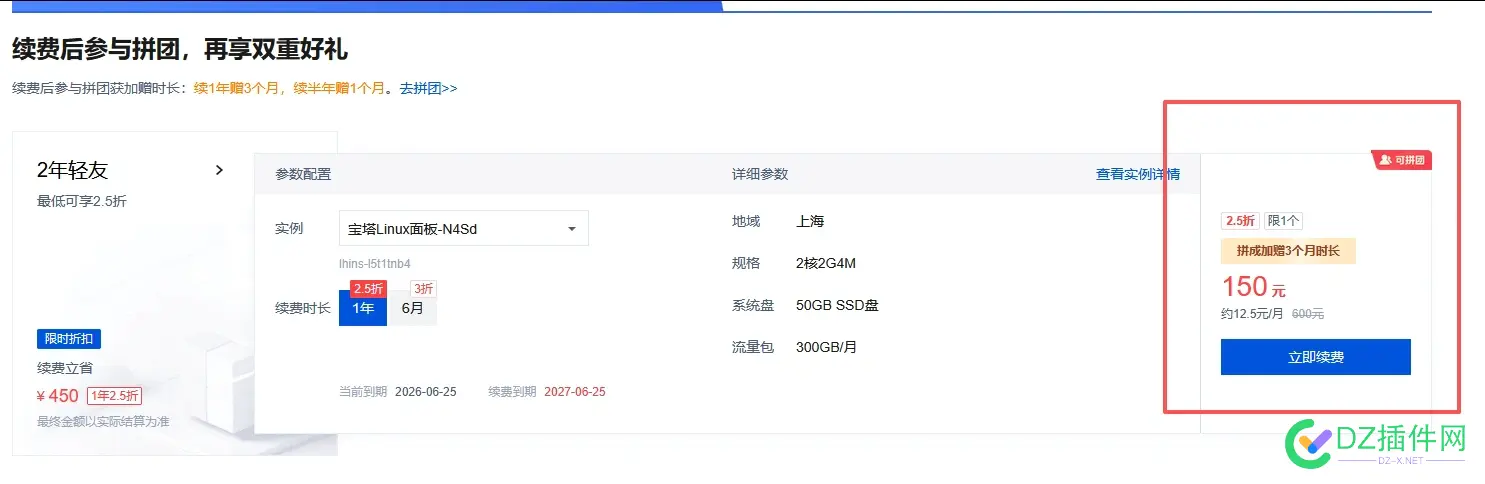Click the 300GB/月 traffic value
Screen dimensions: 1485x484
click(826, 347)
